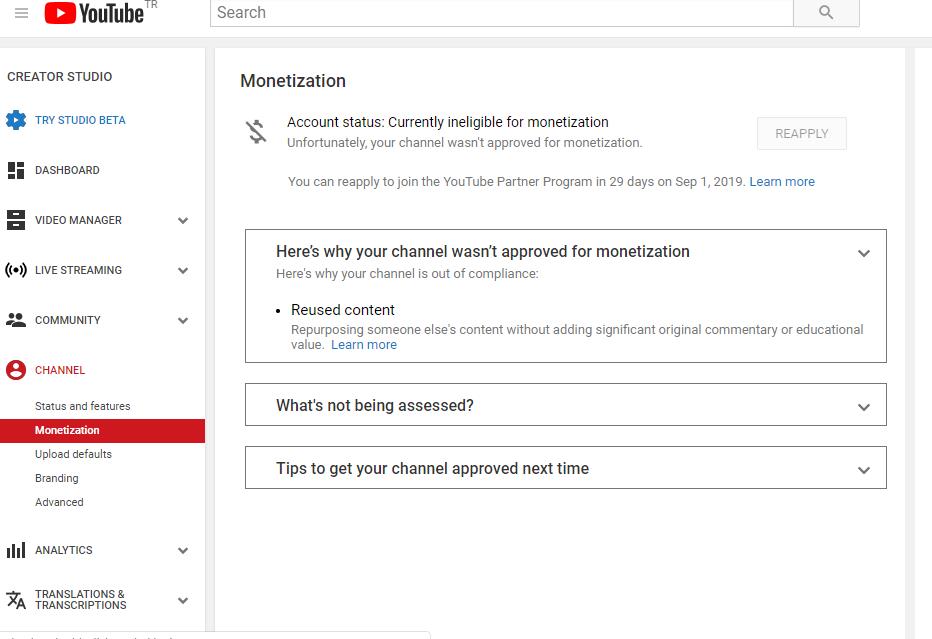This screenshot has width=932, height=639.
Task: Click the Video Manager icon
Action: [x=16, y=220]
